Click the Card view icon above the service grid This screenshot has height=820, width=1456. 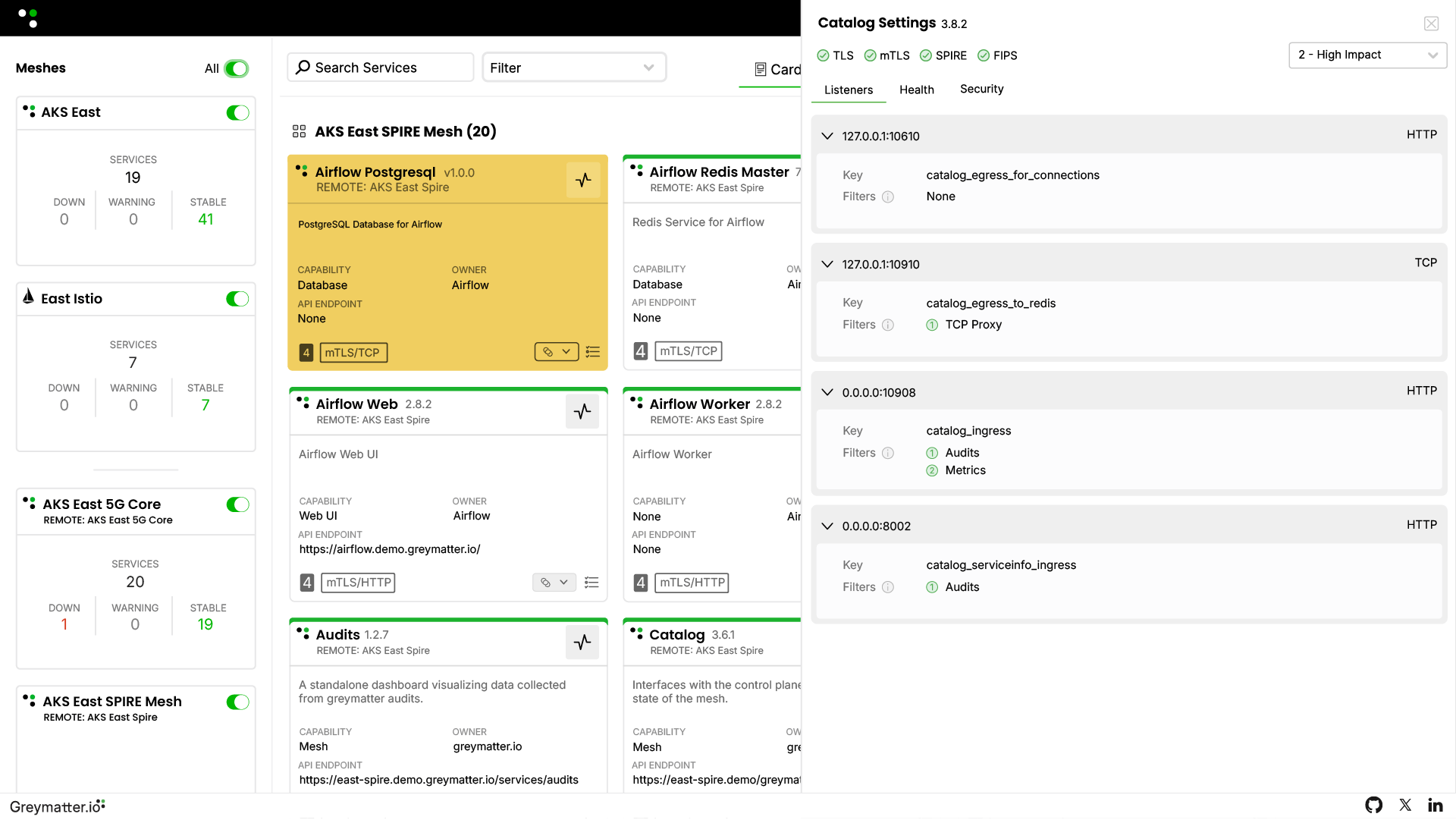tap(761, 69)
